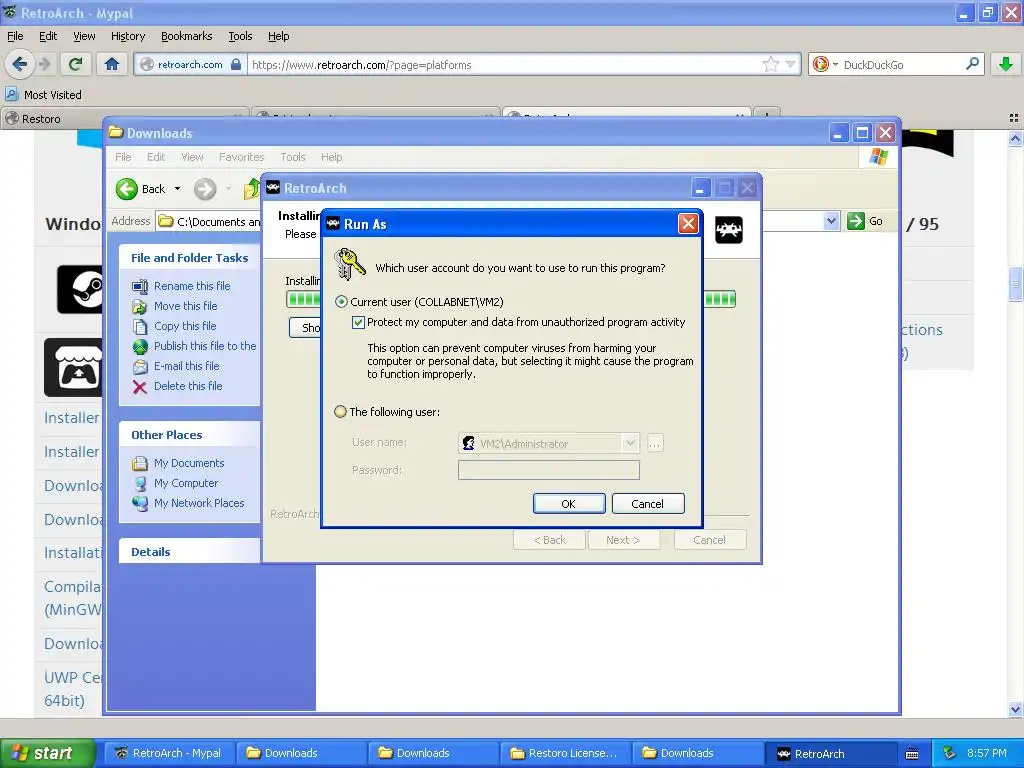The width and height of the screenshot is (1024, 768).
Task: Switch to RetroArch - Mypal taskbar item
Action: [x=168, y=753]
